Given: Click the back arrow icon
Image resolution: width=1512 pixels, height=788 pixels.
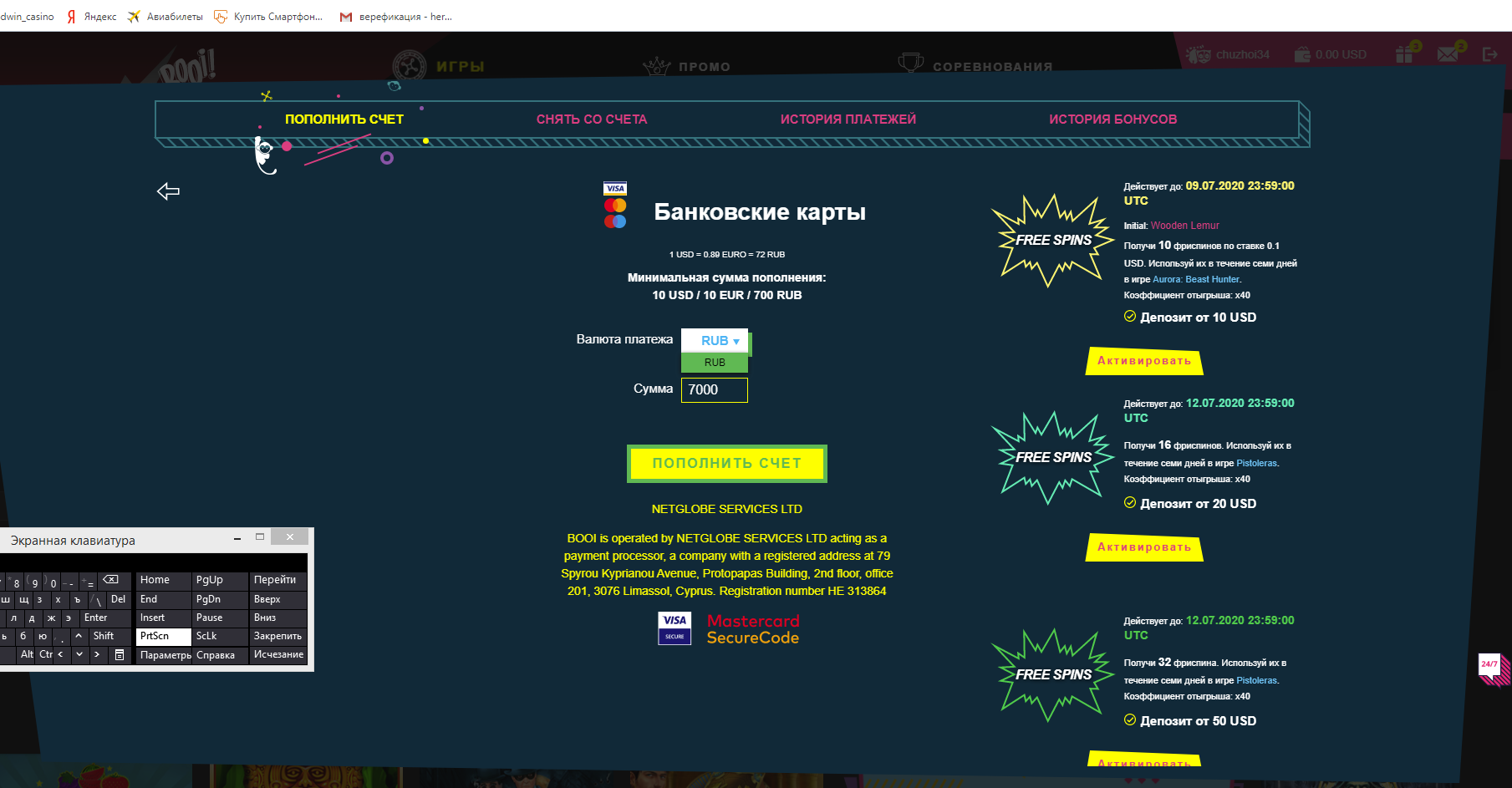Looking at the screenshot, I should (168, 191).
